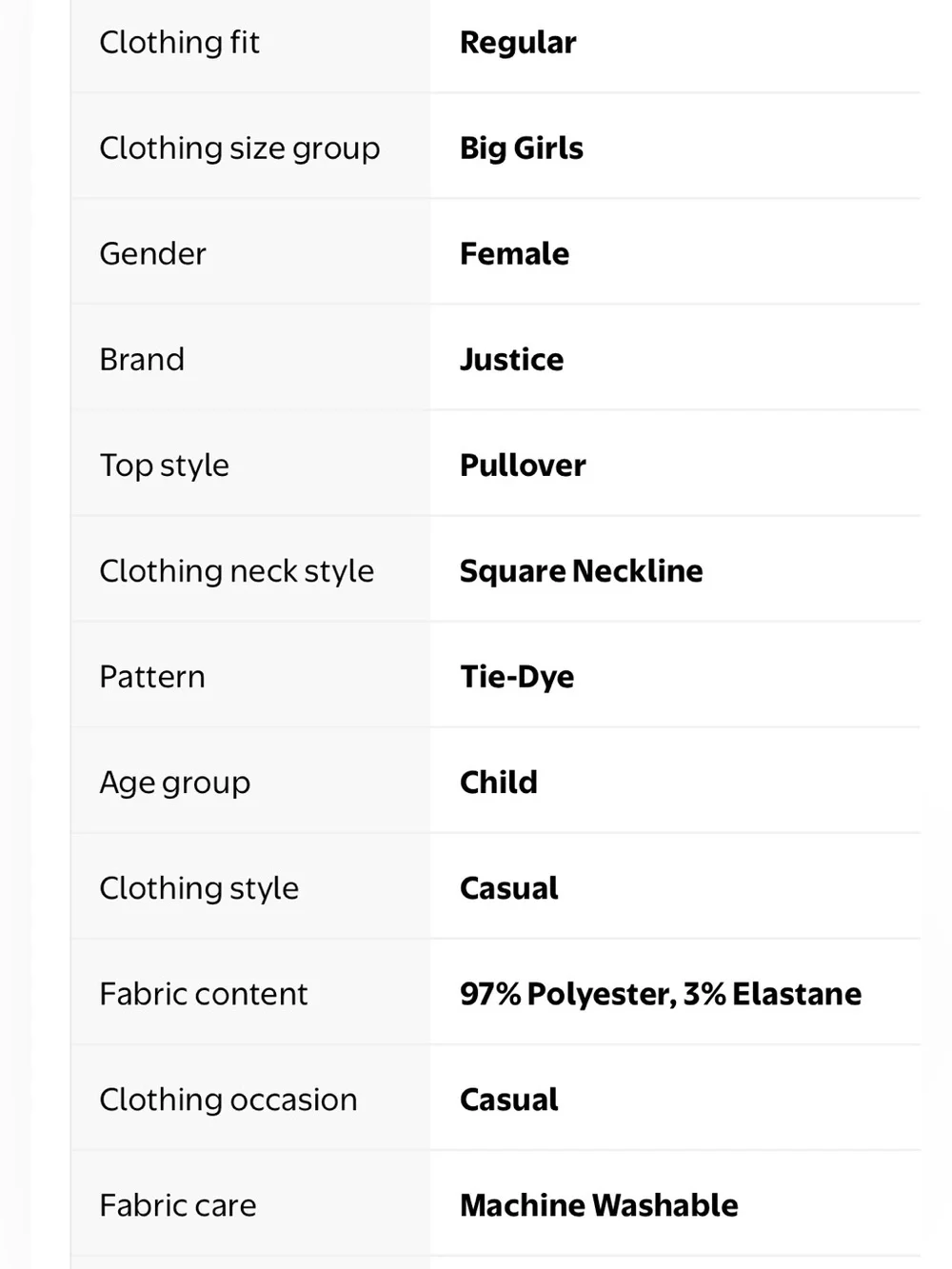
Task: Click the Machine Washable value
Action: (x=599, y=1205)
